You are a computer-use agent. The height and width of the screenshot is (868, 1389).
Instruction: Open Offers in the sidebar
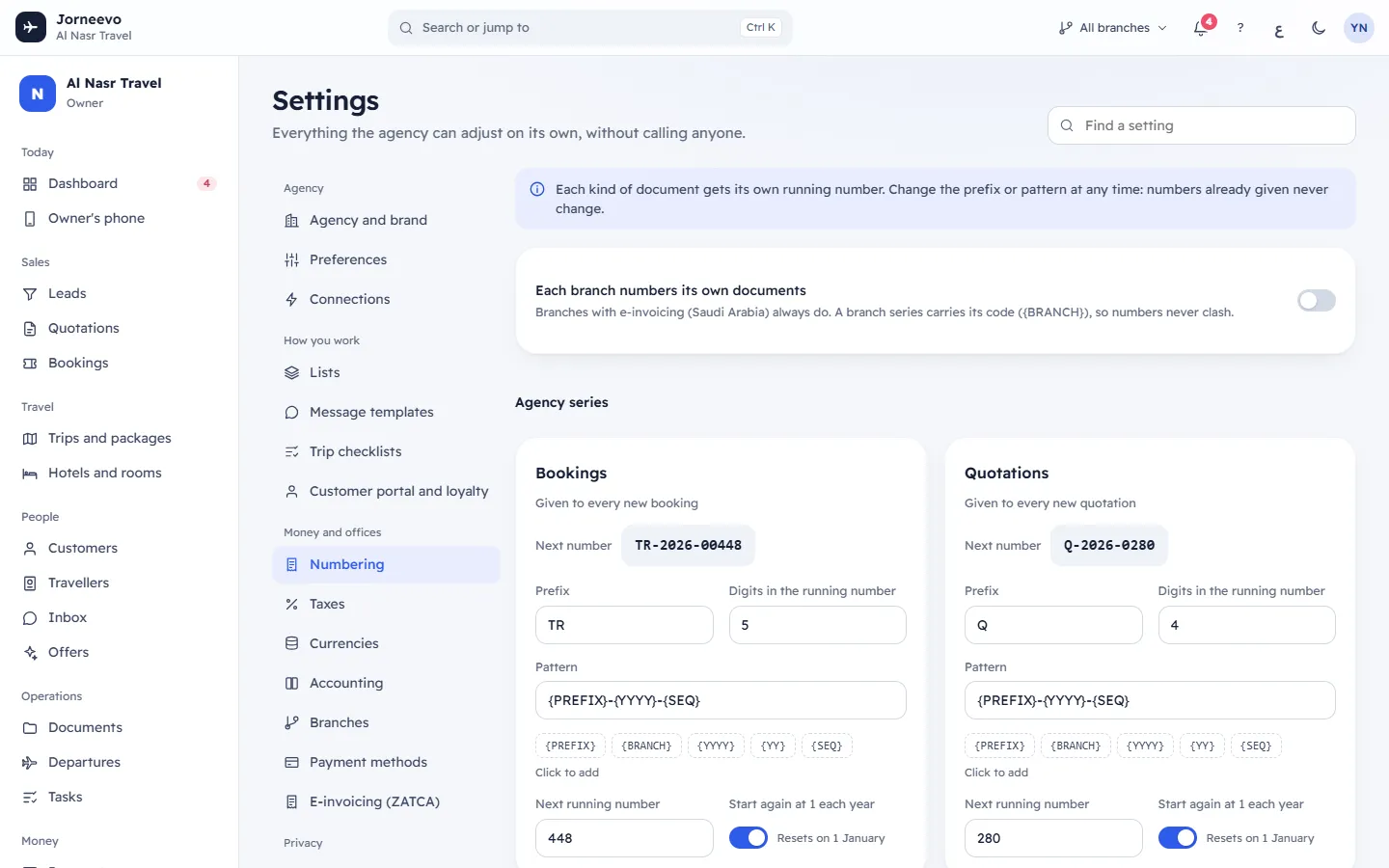(x=119, y=652)
